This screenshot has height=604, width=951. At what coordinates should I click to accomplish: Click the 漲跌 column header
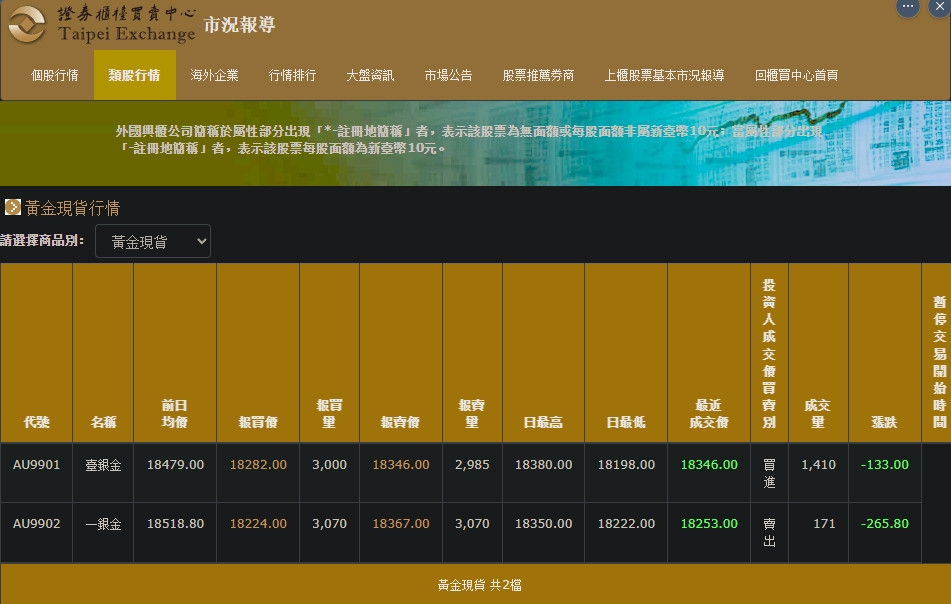tap(884, 422)
